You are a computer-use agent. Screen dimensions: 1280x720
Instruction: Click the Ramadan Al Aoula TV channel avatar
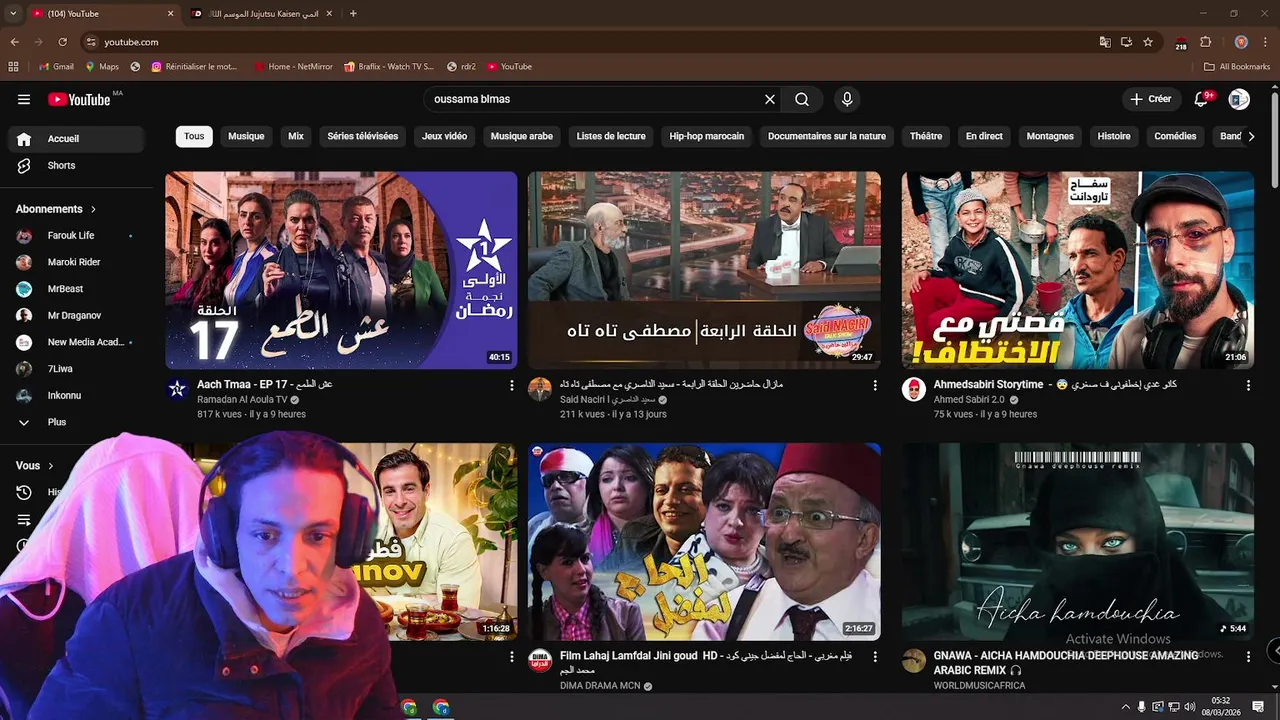pos(177,389)
